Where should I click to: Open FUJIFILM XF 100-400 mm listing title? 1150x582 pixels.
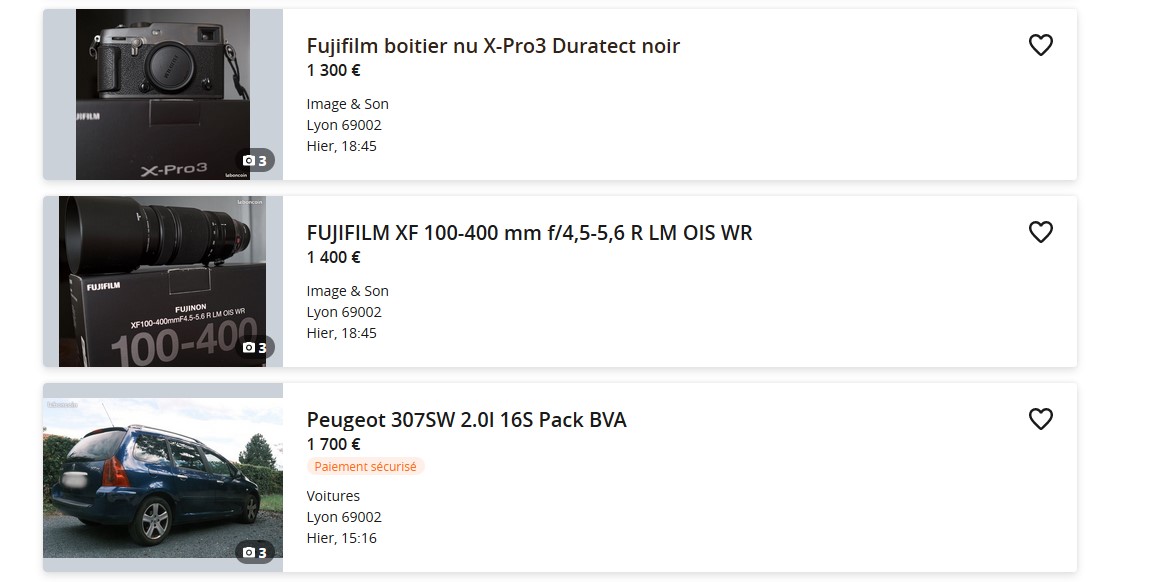[x=529, y=233]
